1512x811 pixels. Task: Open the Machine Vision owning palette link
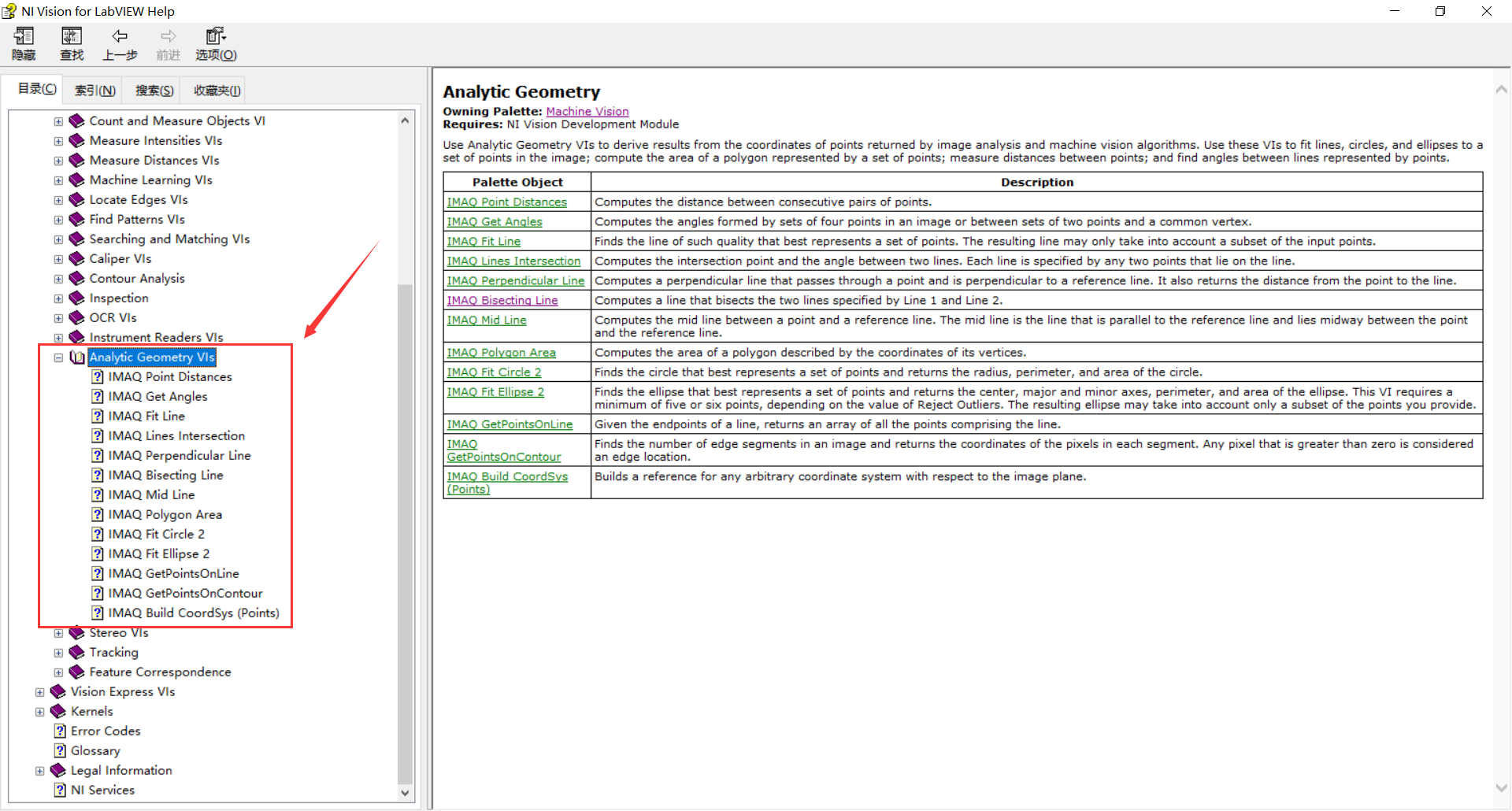click(x=587, y=112)
